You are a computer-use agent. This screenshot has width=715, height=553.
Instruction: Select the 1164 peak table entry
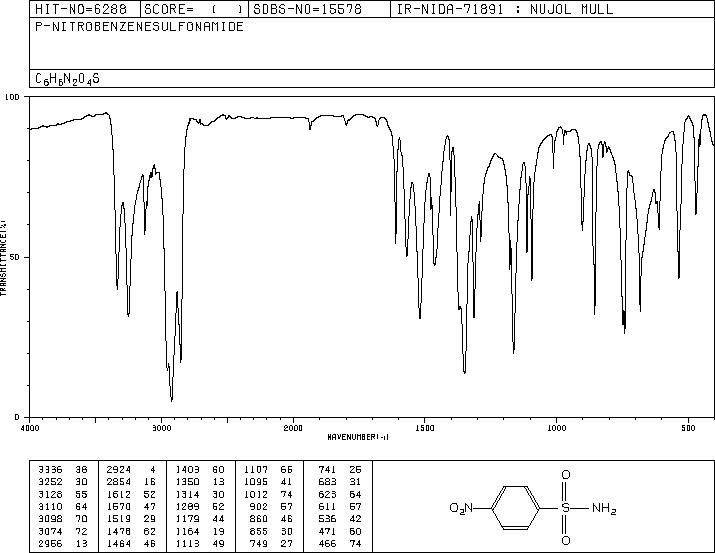(200, 531)
